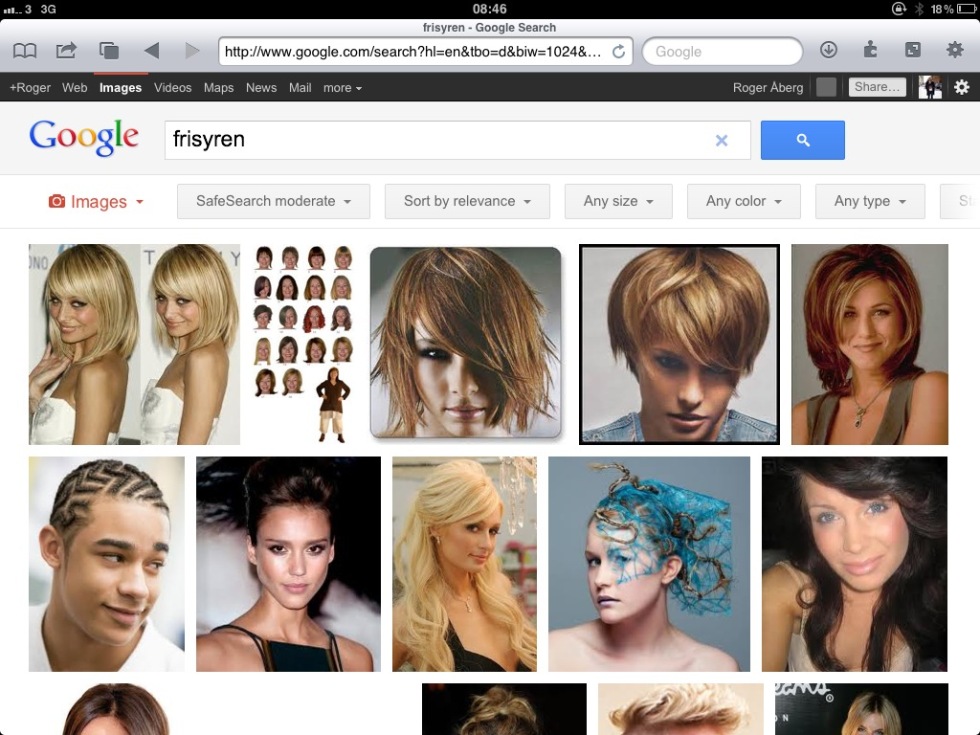The height and width of the screenshot is (735, 980).
Task: Clear the search text with the X
Action: pyautogui.click(x=721, y=141)
